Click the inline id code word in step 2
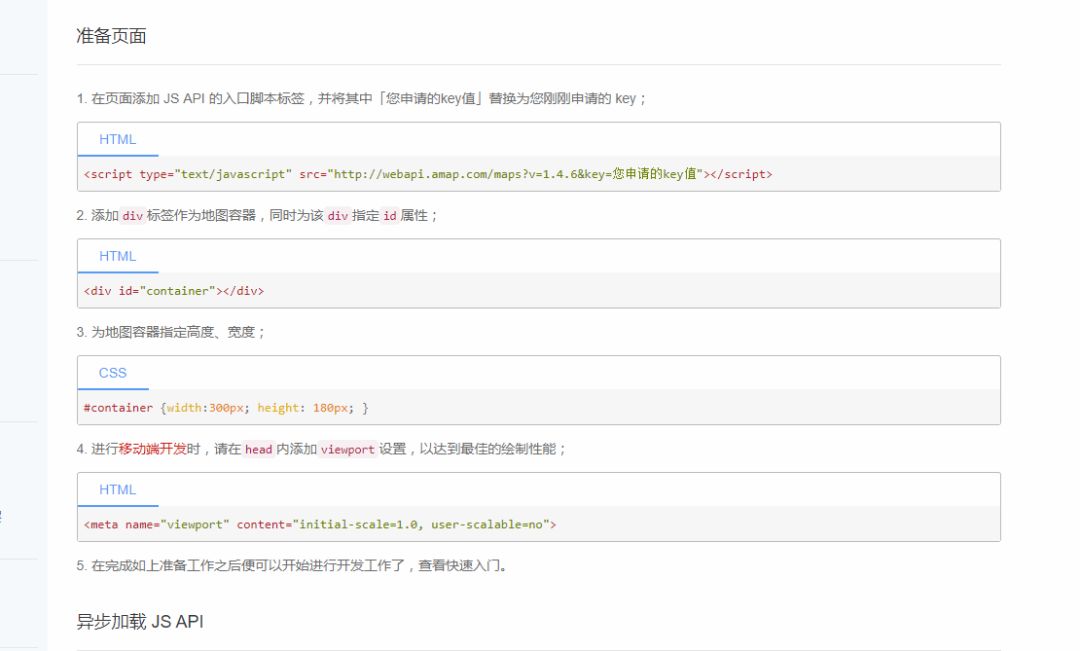This screenshot has width=1080, height=651. pos(390,216)
